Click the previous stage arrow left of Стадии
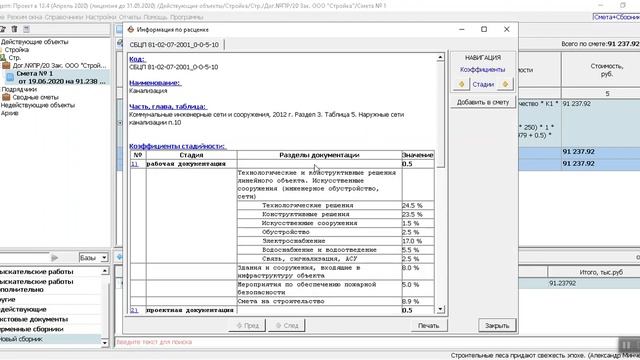This screenshot has width=640, height=360. pyautogui.click(x=462, y=84)
